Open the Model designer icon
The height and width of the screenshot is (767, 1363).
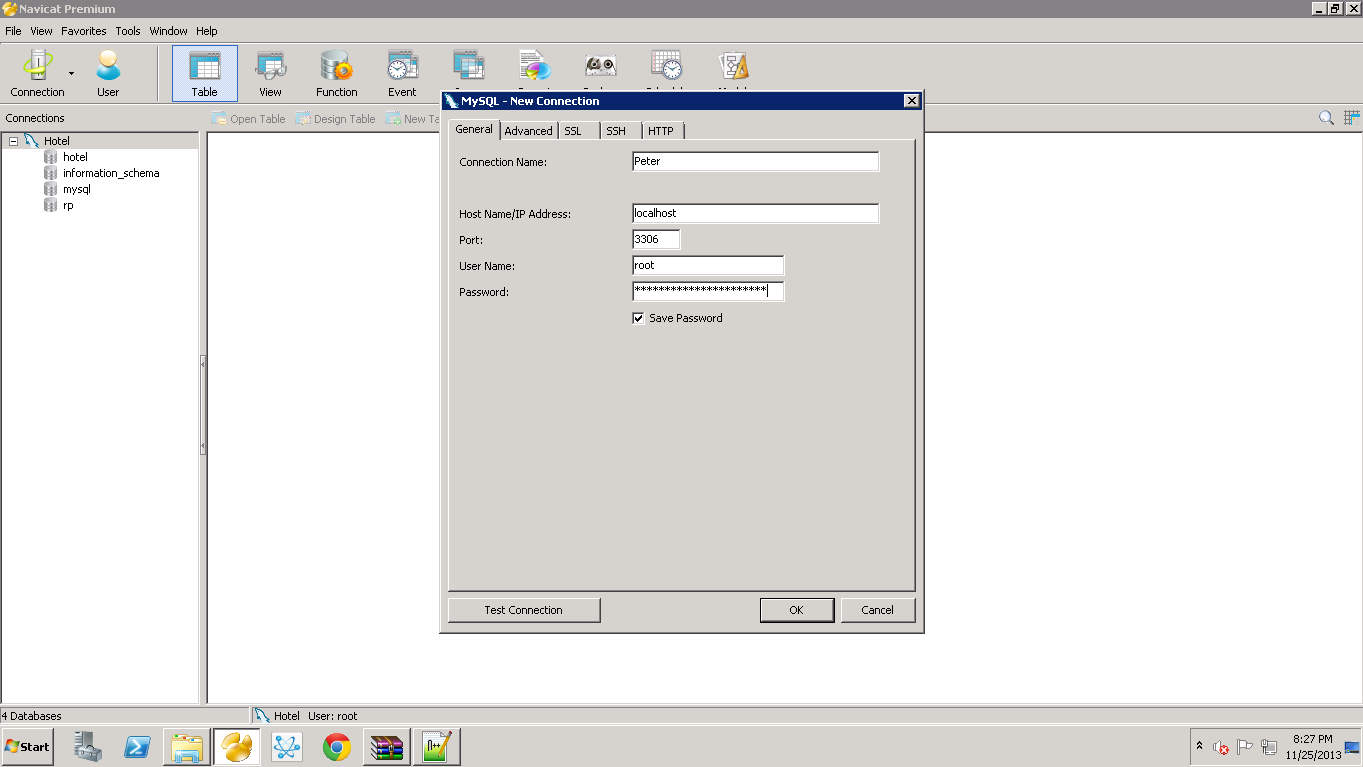733,67
